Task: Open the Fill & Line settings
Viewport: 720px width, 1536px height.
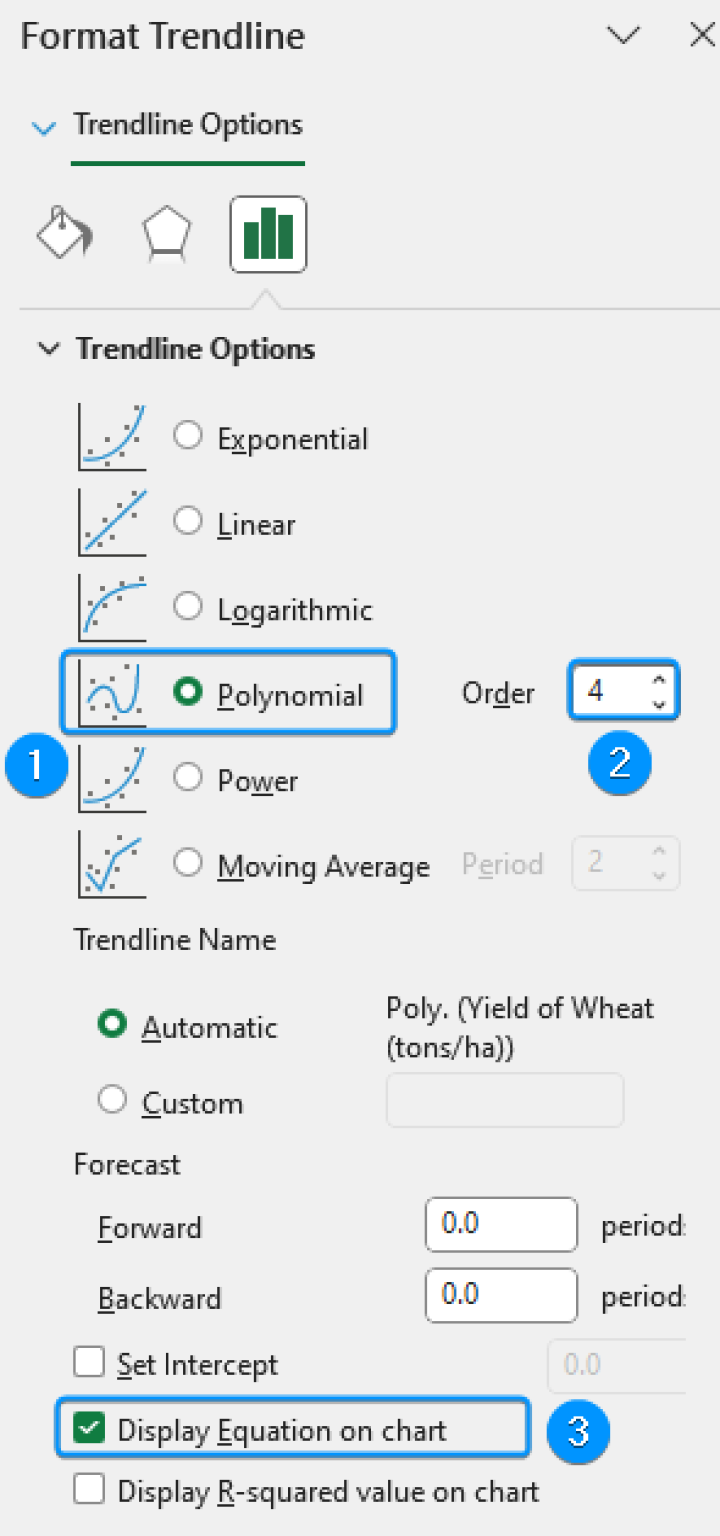Action: [64, 234]
